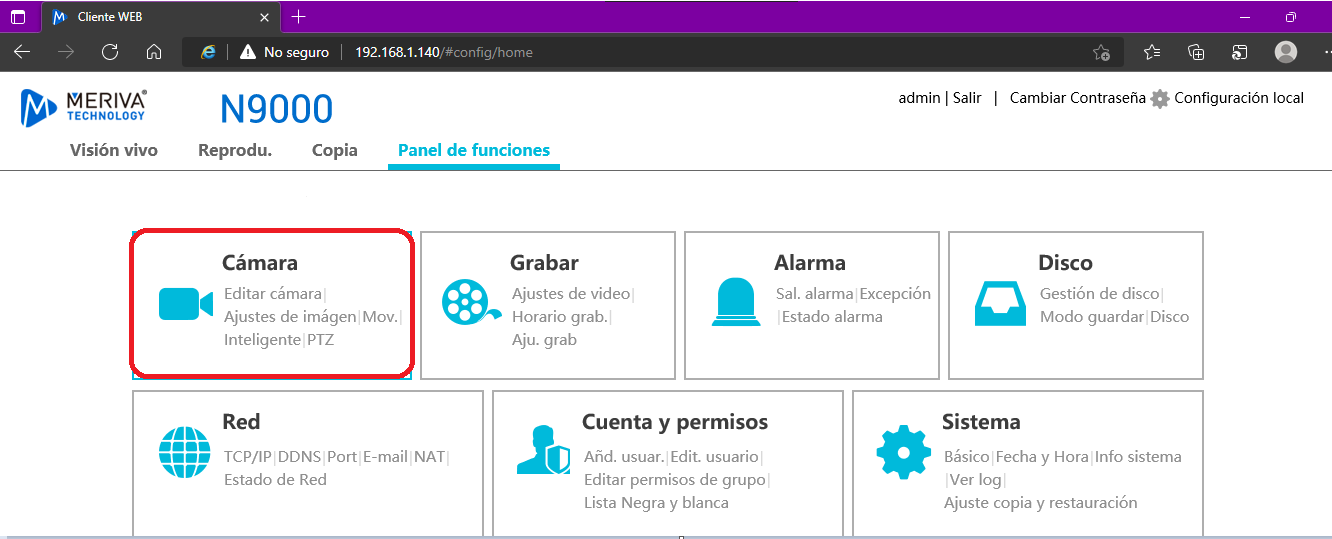Click the blue camera icon in Cámara
The width and height of the screenshot is (1332, 539).
186,304
